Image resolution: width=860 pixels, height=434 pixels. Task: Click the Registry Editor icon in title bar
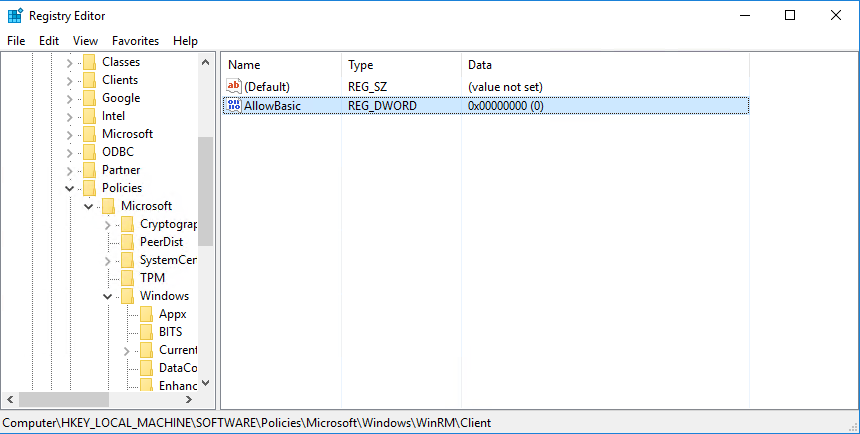click(15, 16)
